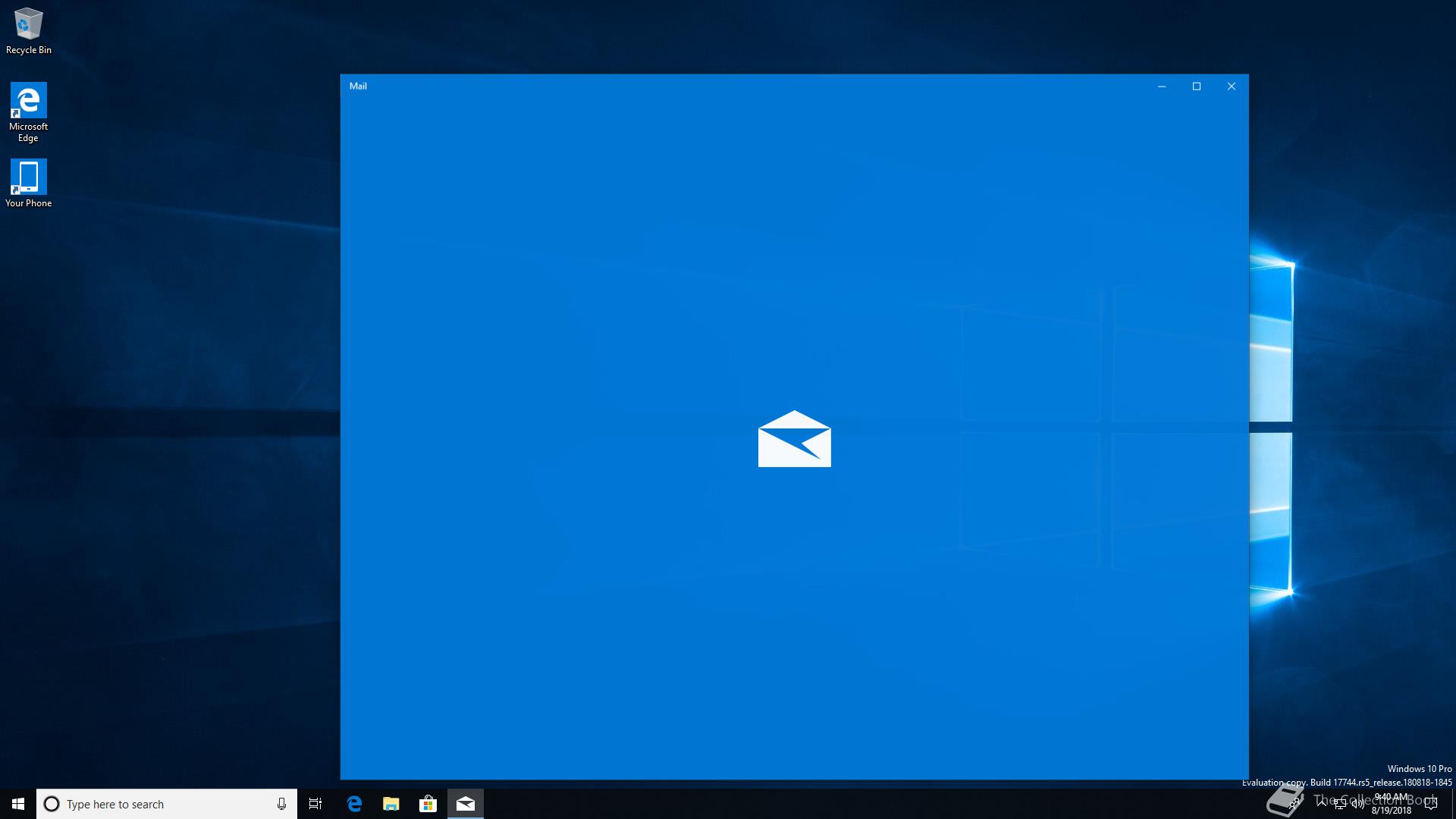
Task: Open Task View from the taskbar
Action: click(315, 804)
